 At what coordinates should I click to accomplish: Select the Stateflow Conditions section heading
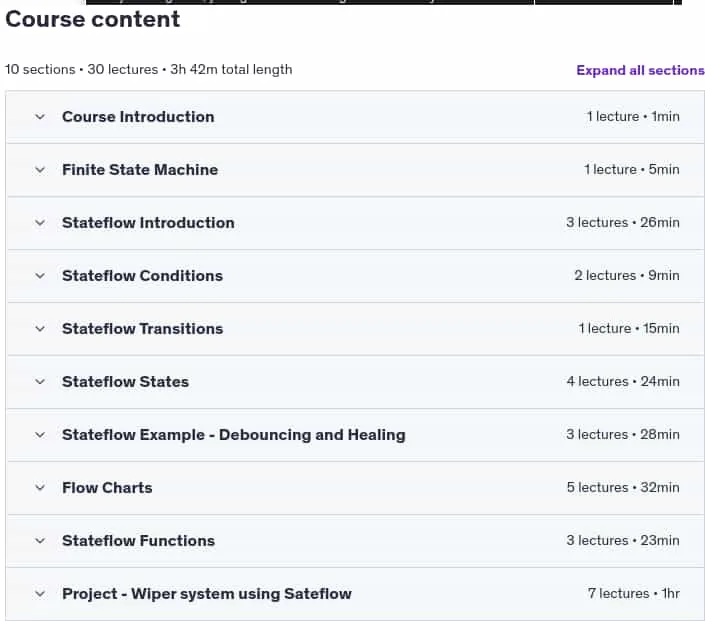click(x=142, y=276)
